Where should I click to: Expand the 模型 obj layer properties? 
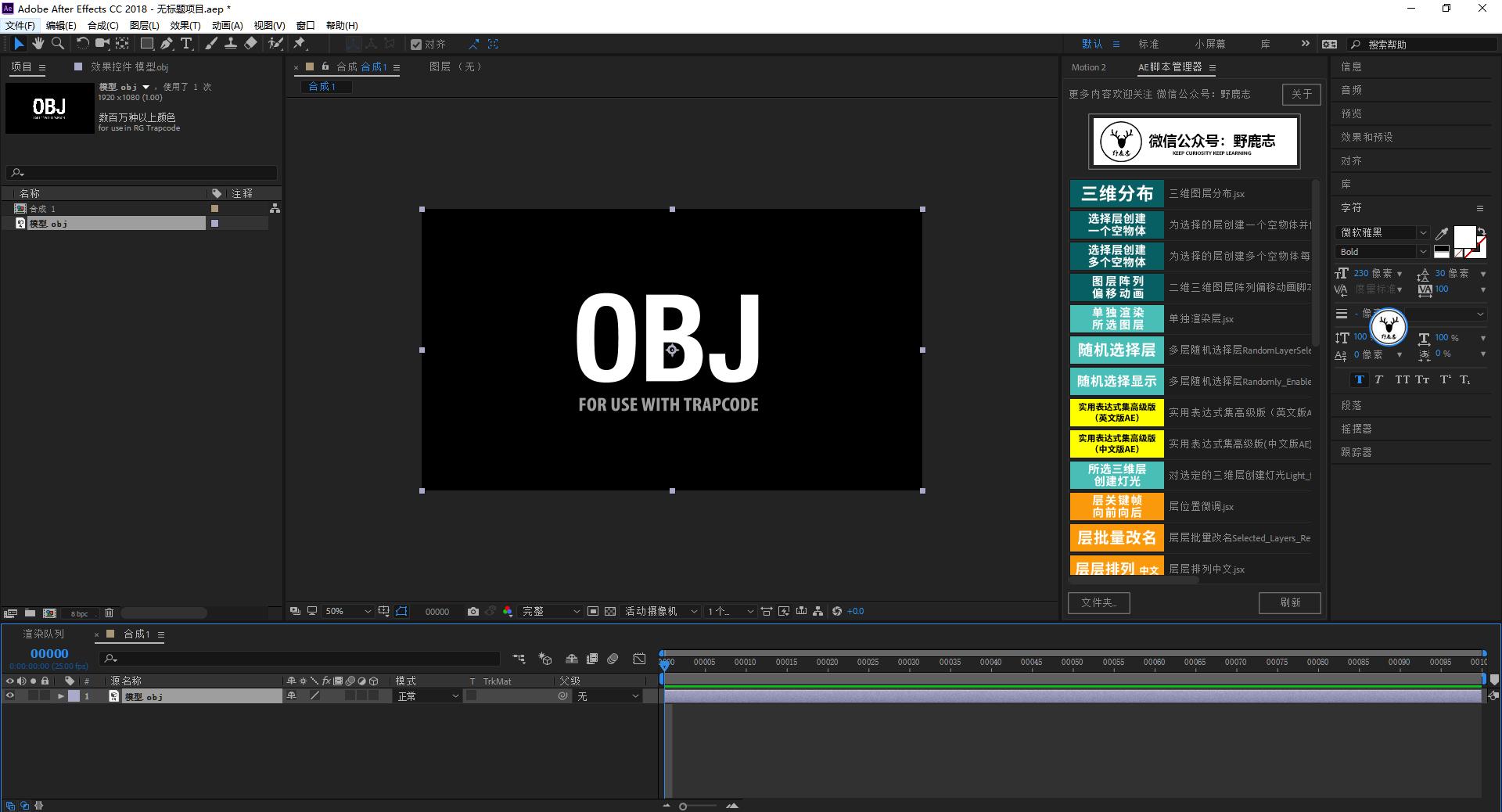(60, 696)
